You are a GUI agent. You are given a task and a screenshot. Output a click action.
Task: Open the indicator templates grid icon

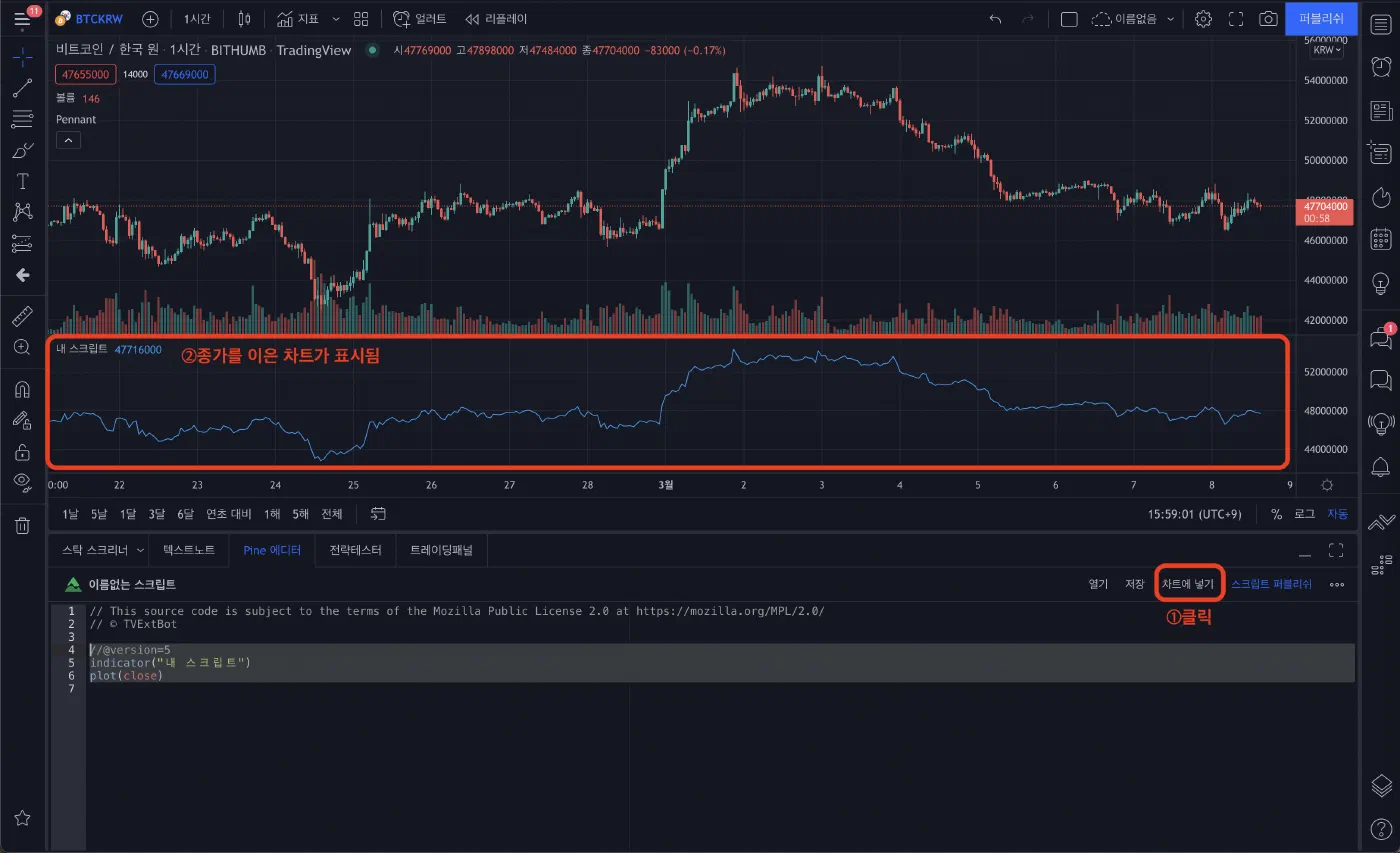point(361,19)
